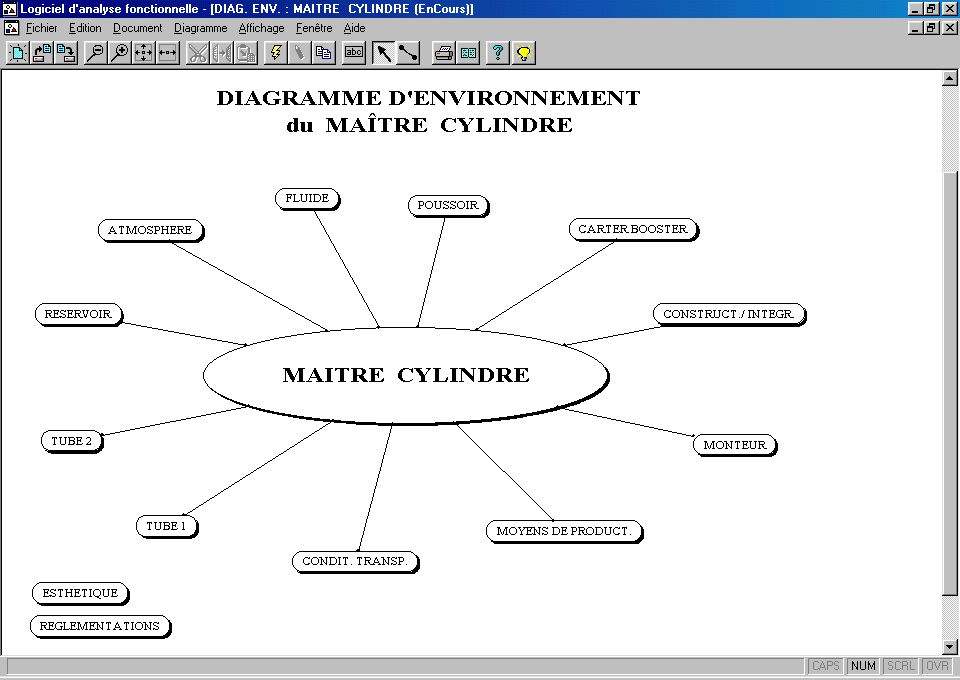
Task: Select the RESERVOIR node
Action: (78, 314)
